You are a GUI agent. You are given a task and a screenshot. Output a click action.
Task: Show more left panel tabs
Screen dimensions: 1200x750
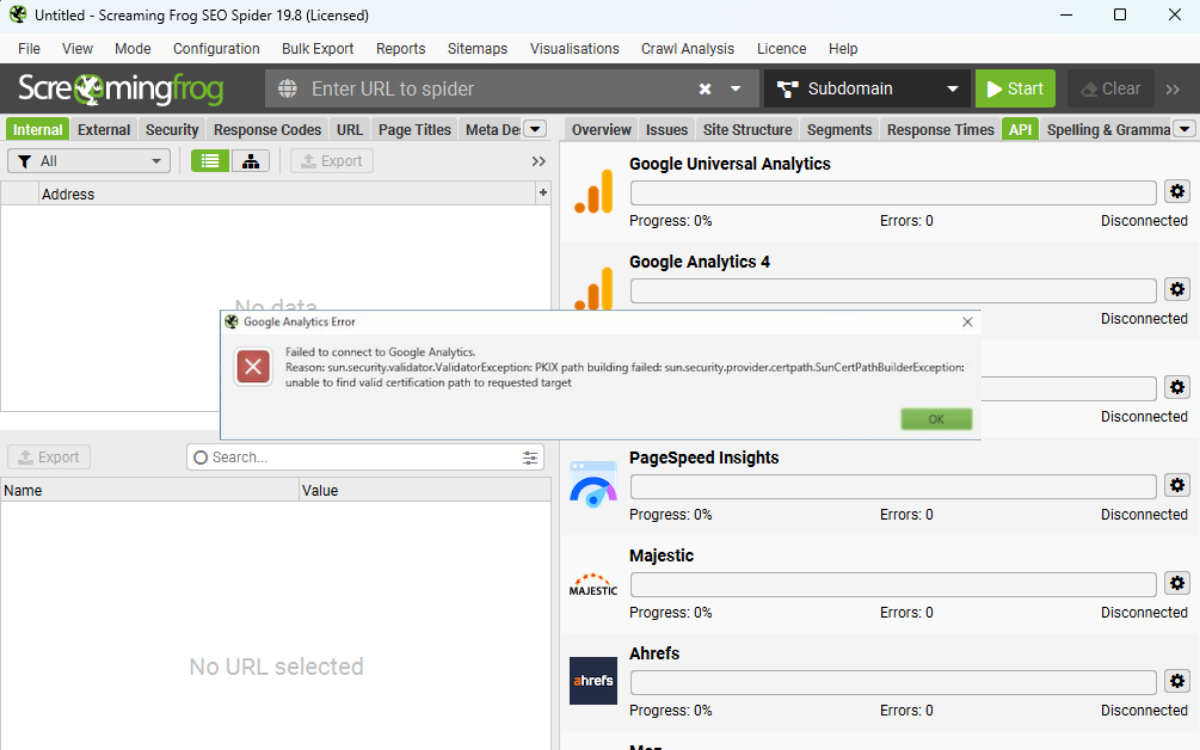point(535,129)
